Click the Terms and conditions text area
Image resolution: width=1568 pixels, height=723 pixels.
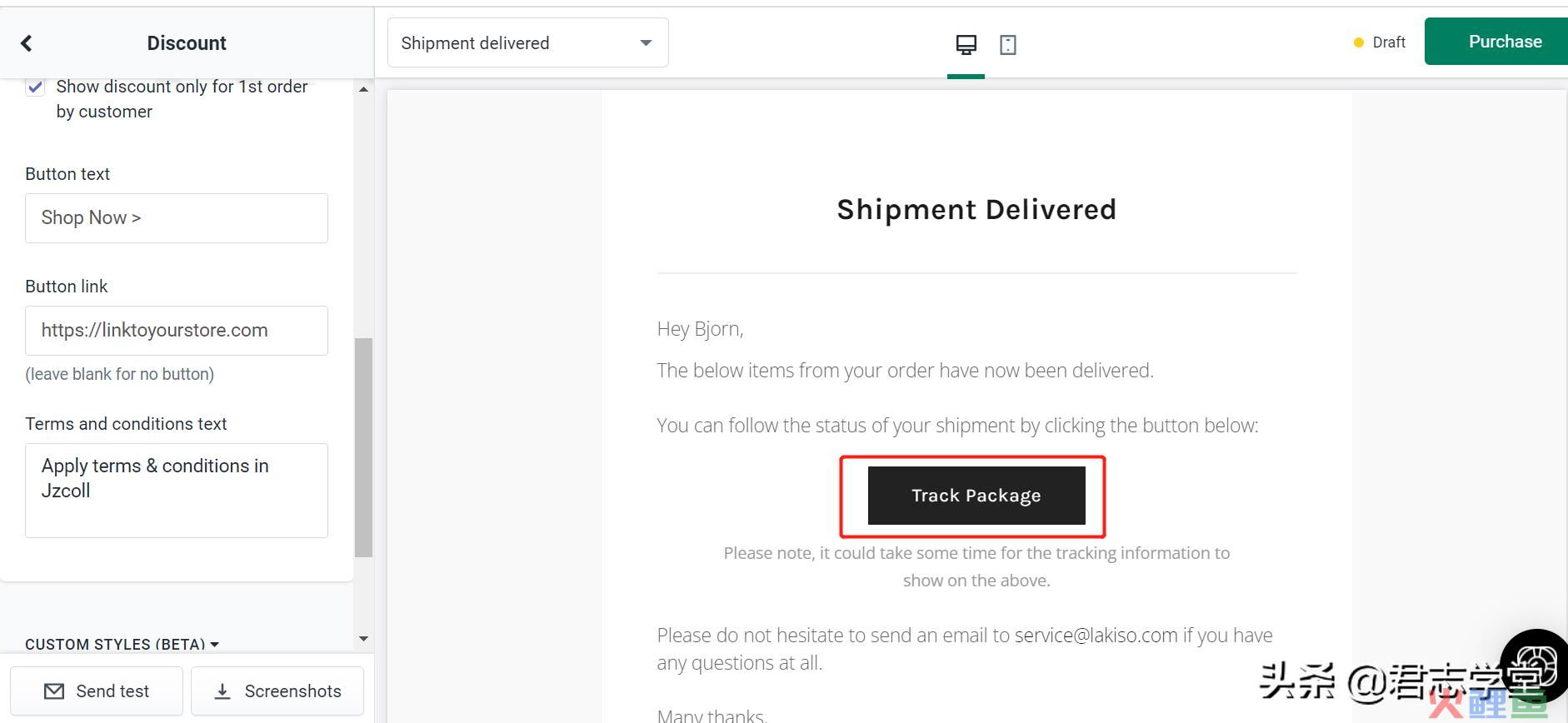tap(177, 491)
